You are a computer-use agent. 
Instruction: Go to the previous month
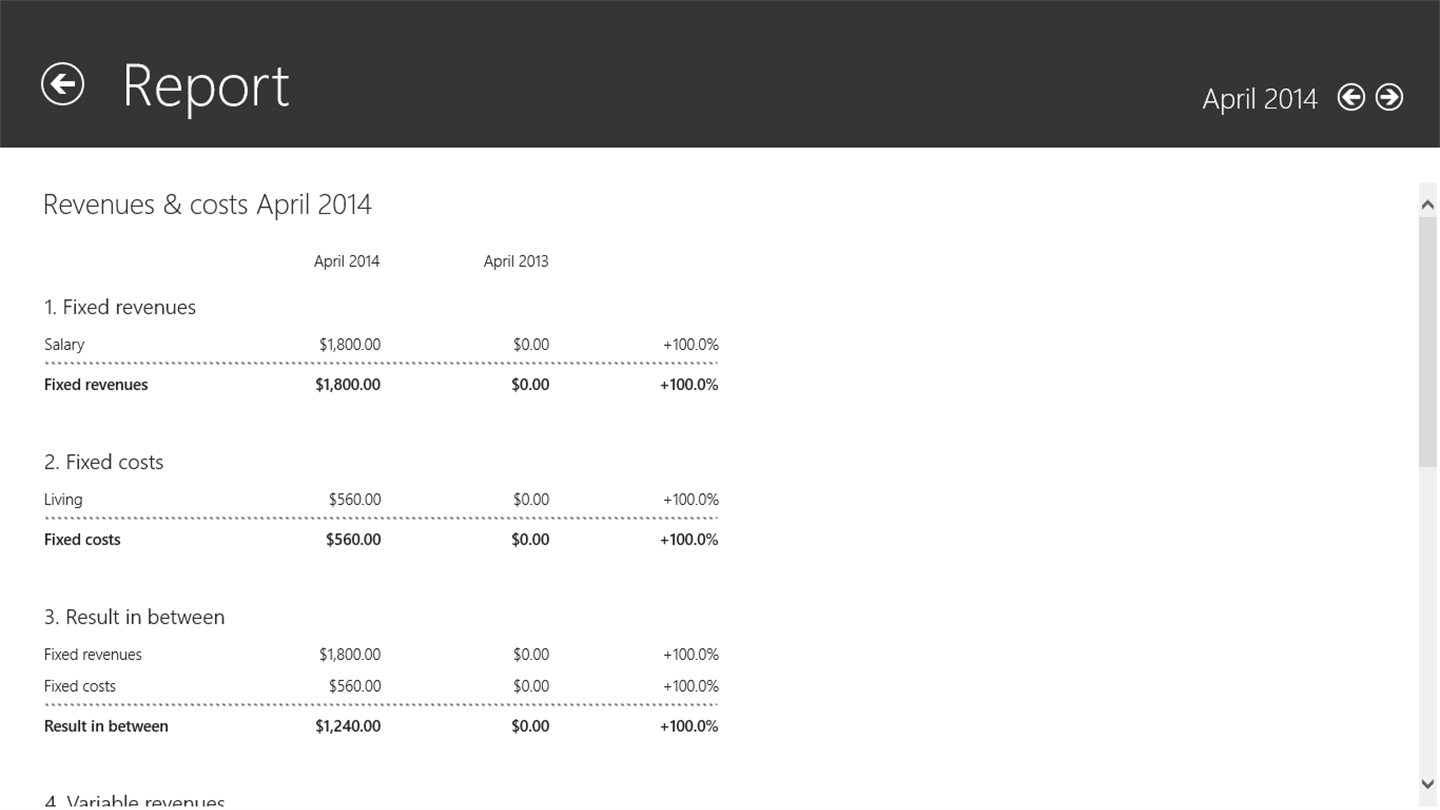point(1351,97)
